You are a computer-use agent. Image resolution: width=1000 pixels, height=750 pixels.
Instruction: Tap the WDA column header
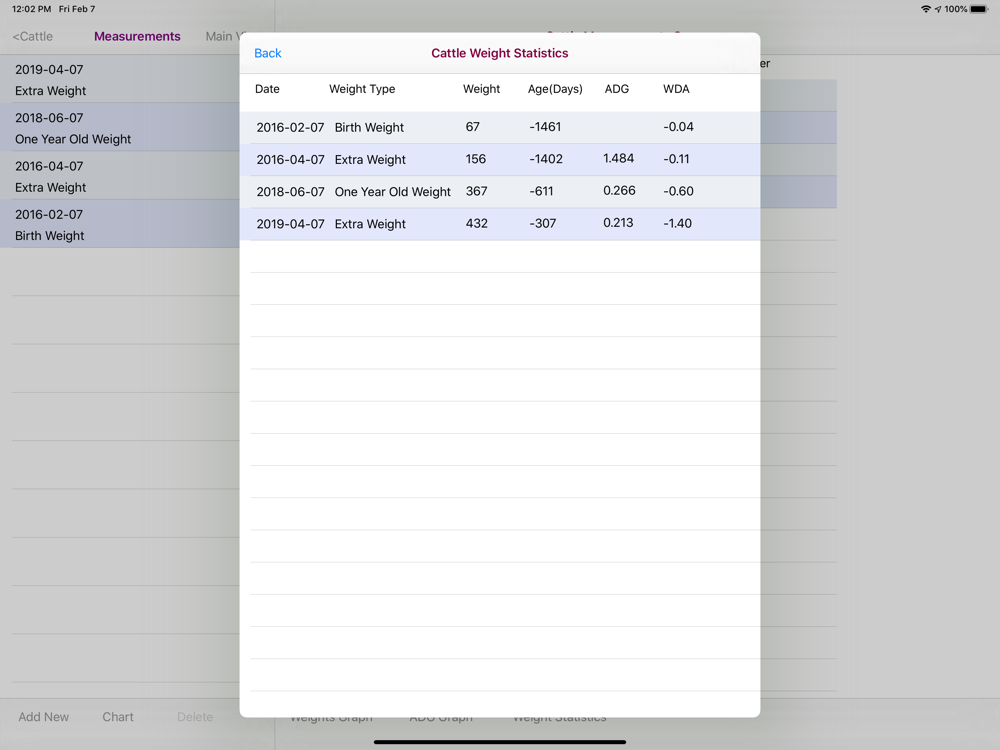676,89
